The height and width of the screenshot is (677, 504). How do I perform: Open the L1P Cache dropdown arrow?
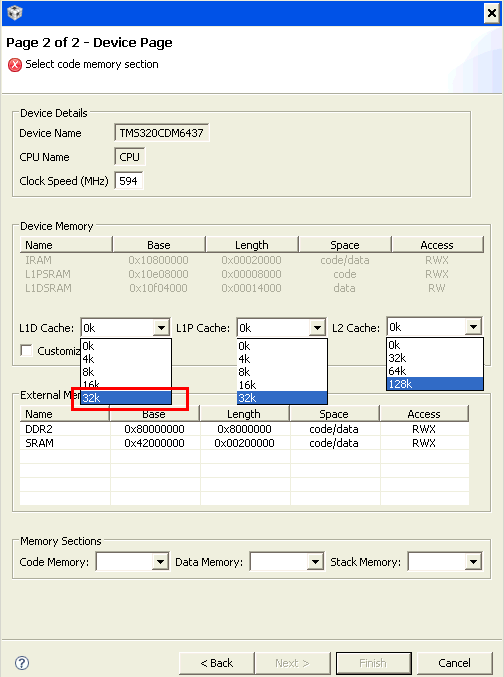click(x=317, y=328)
